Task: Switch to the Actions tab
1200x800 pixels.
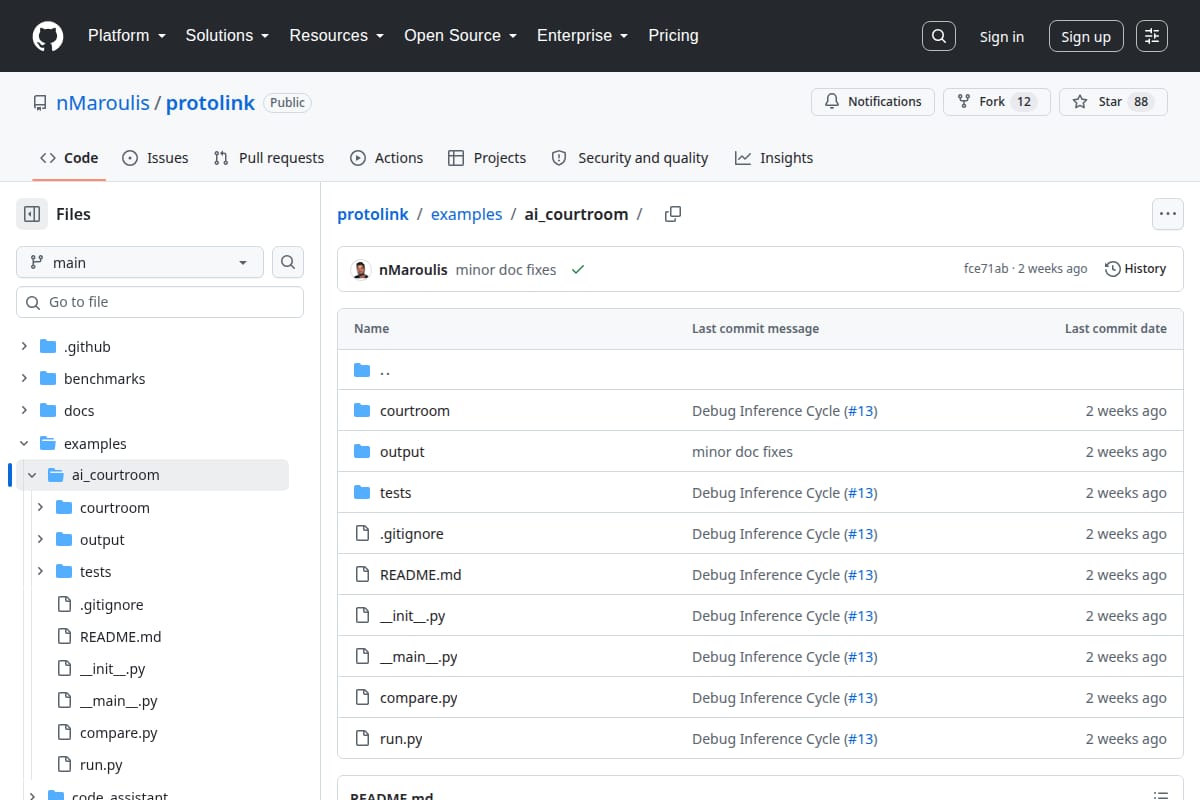Action: (386, 158)
